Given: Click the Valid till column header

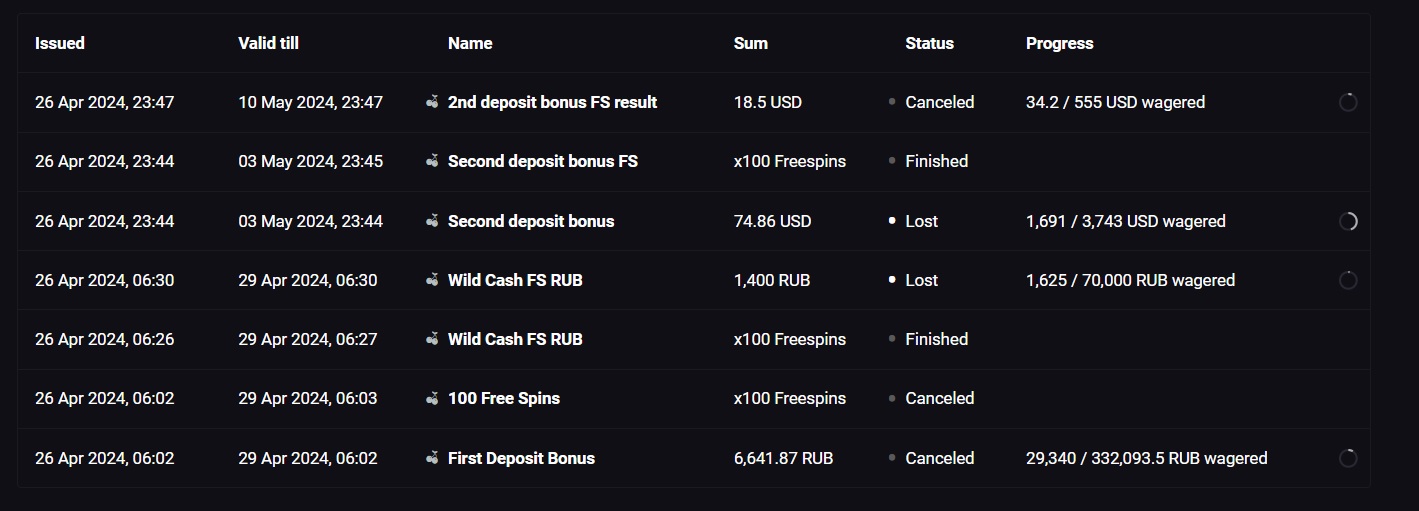Looking at the screenshot, I should tap(268, 43).
